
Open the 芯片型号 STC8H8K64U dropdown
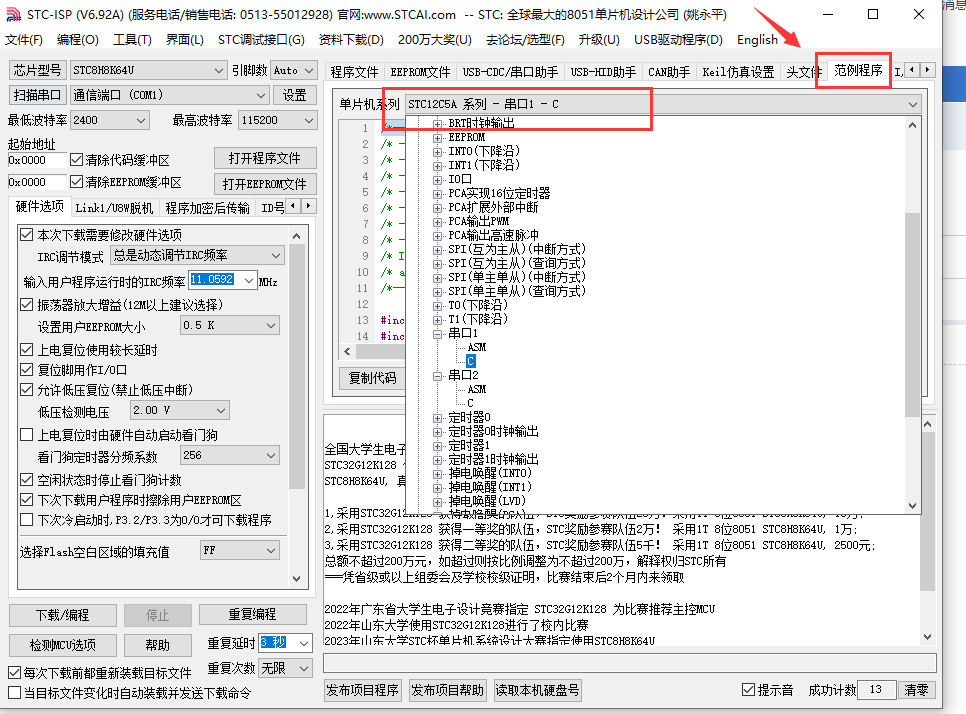(x=219, y=71)
